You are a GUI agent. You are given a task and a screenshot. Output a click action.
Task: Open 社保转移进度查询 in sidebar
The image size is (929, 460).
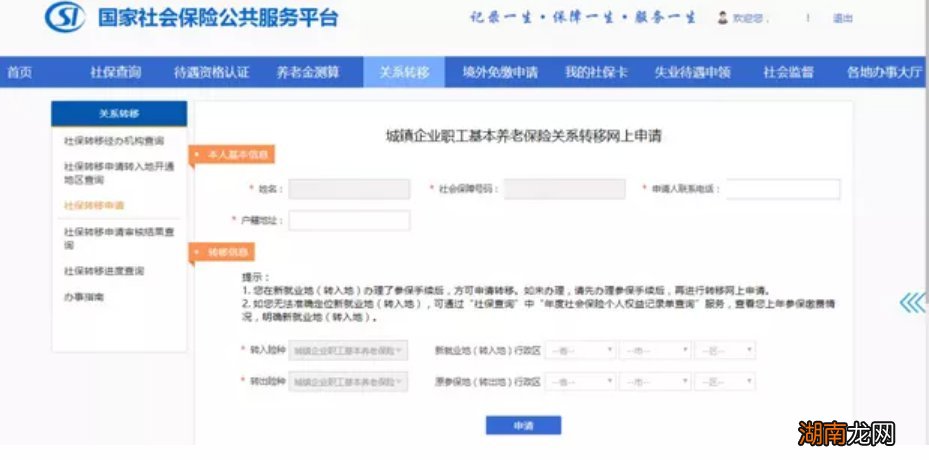[x=104, y=271]
